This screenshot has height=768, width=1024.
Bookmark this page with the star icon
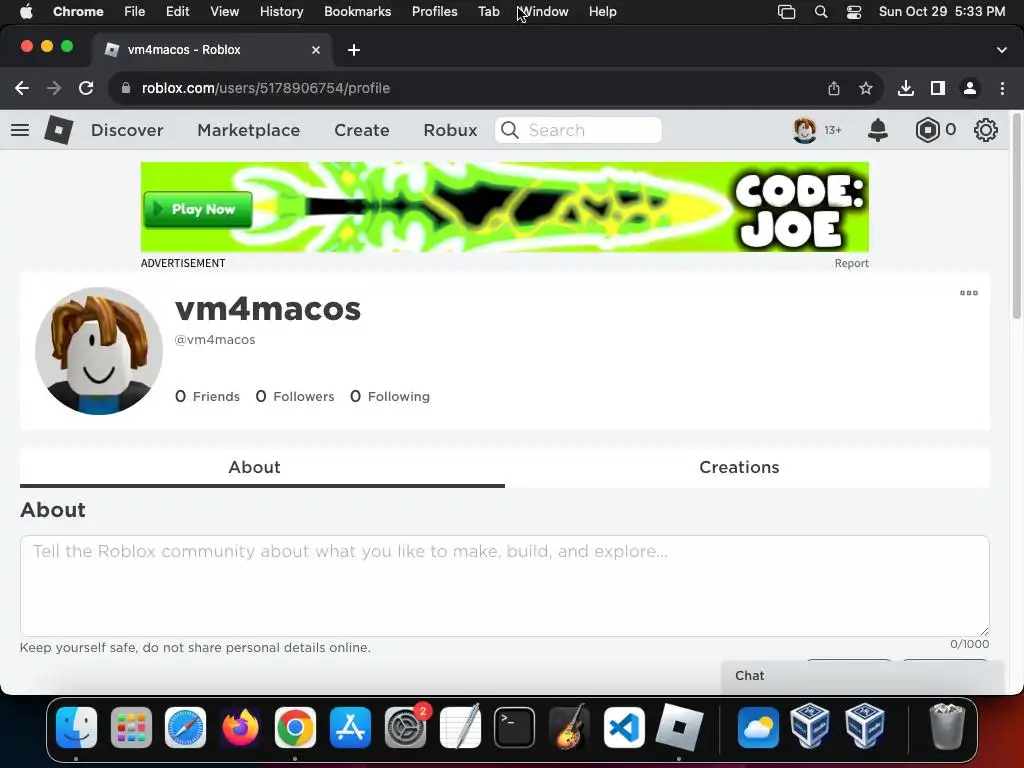[x=866, y=88]
